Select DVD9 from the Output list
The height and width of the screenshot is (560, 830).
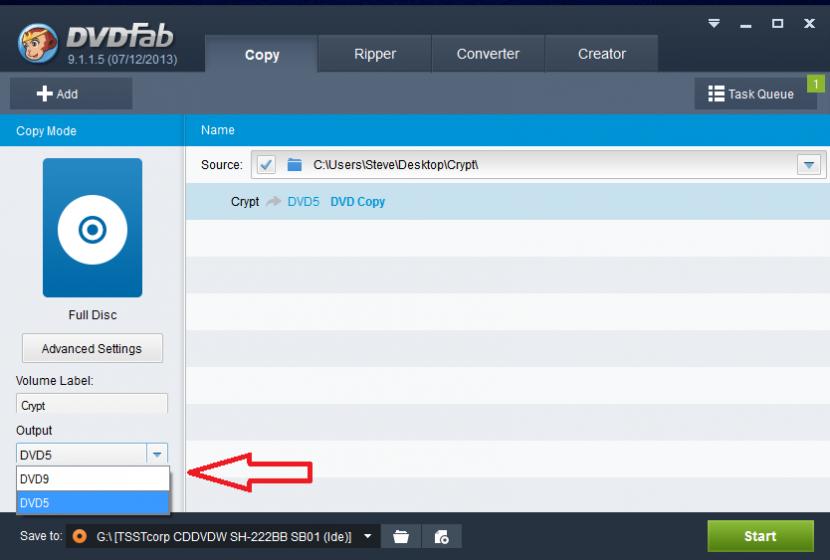coord(93,479)
